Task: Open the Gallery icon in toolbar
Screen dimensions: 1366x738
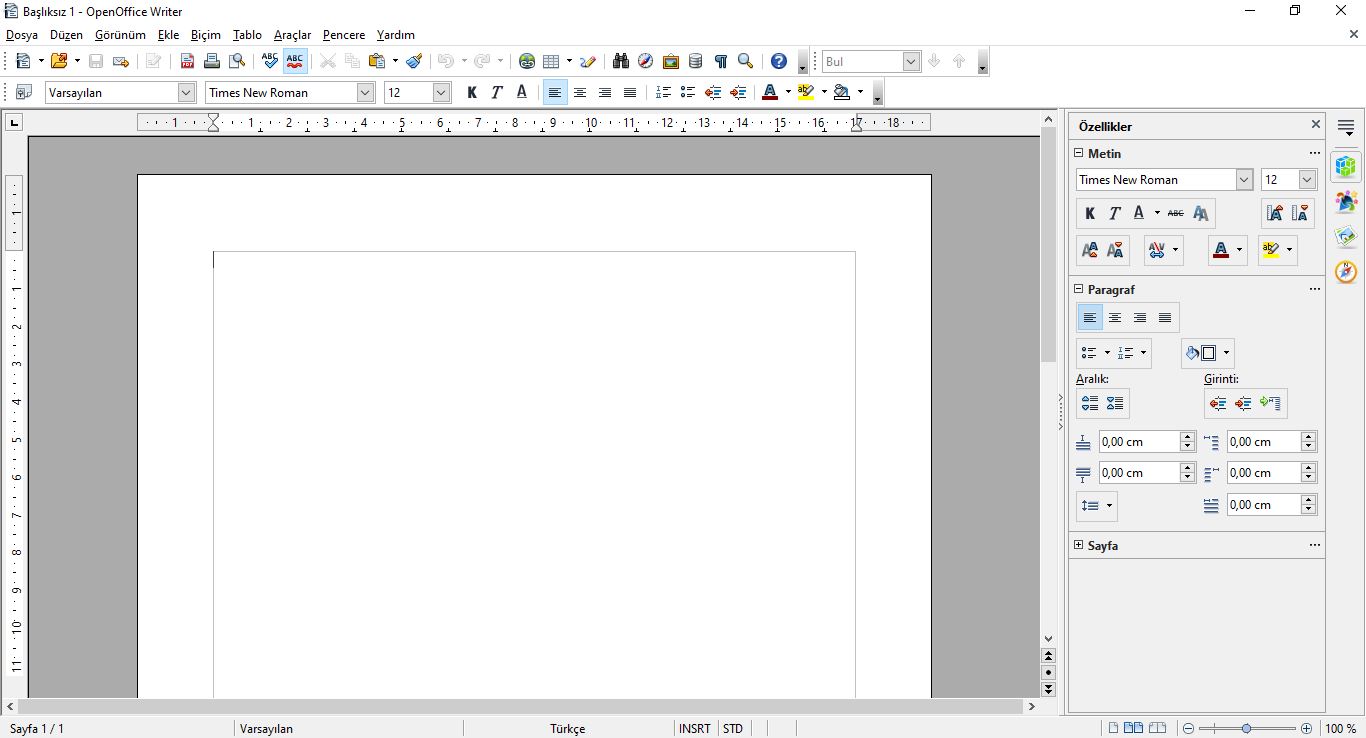Action: 671,61
